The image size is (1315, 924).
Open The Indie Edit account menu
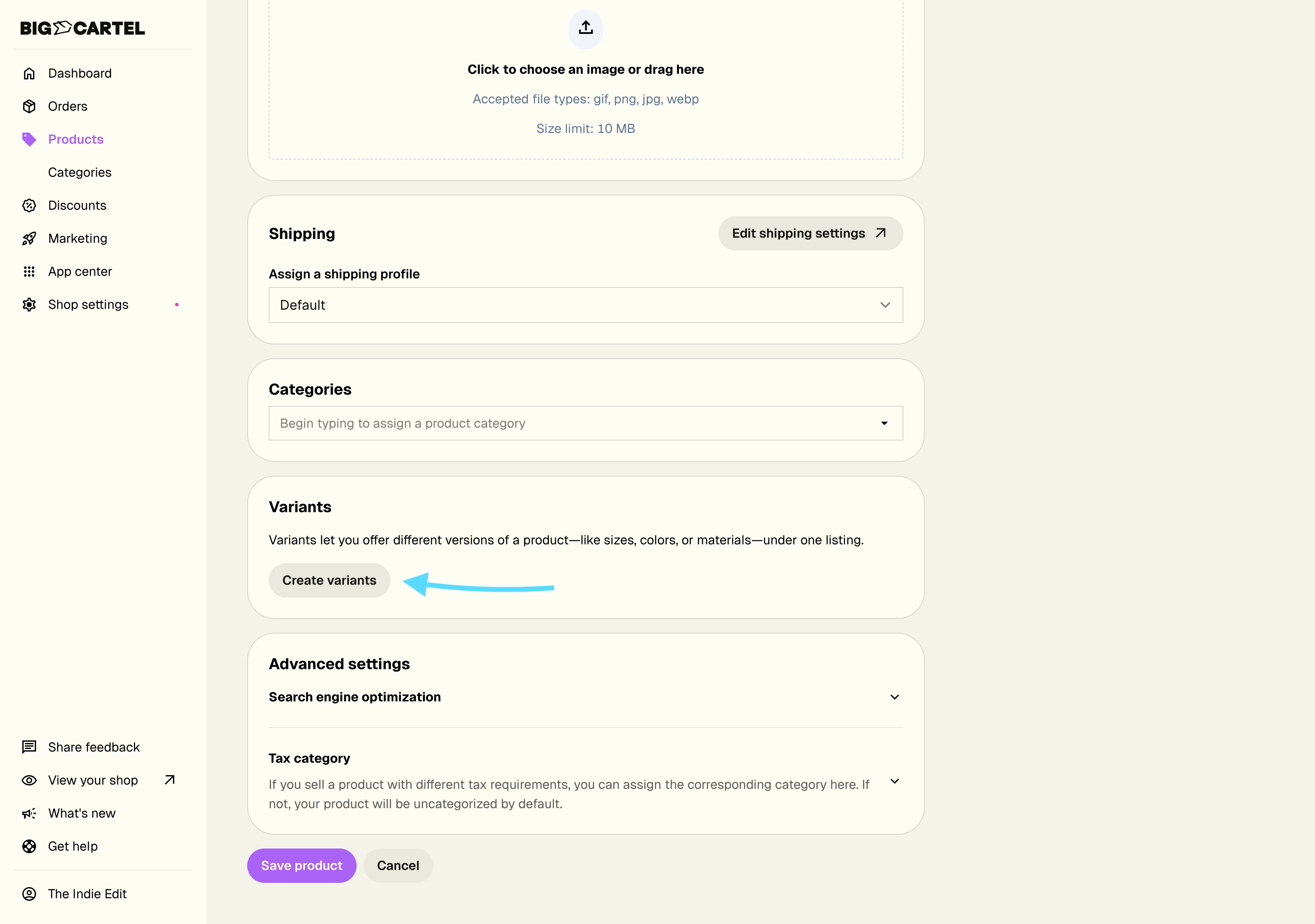tap(87, 894)
